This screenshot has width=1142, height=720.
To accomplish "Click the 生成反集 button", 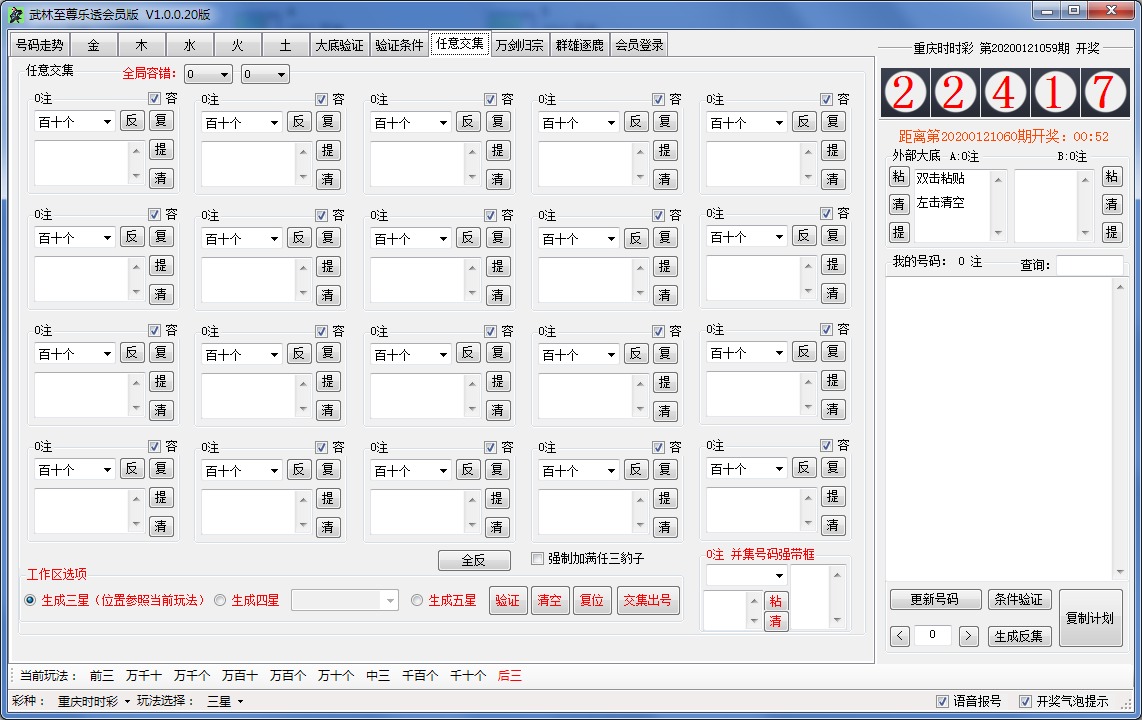I will click(1019, 636).
